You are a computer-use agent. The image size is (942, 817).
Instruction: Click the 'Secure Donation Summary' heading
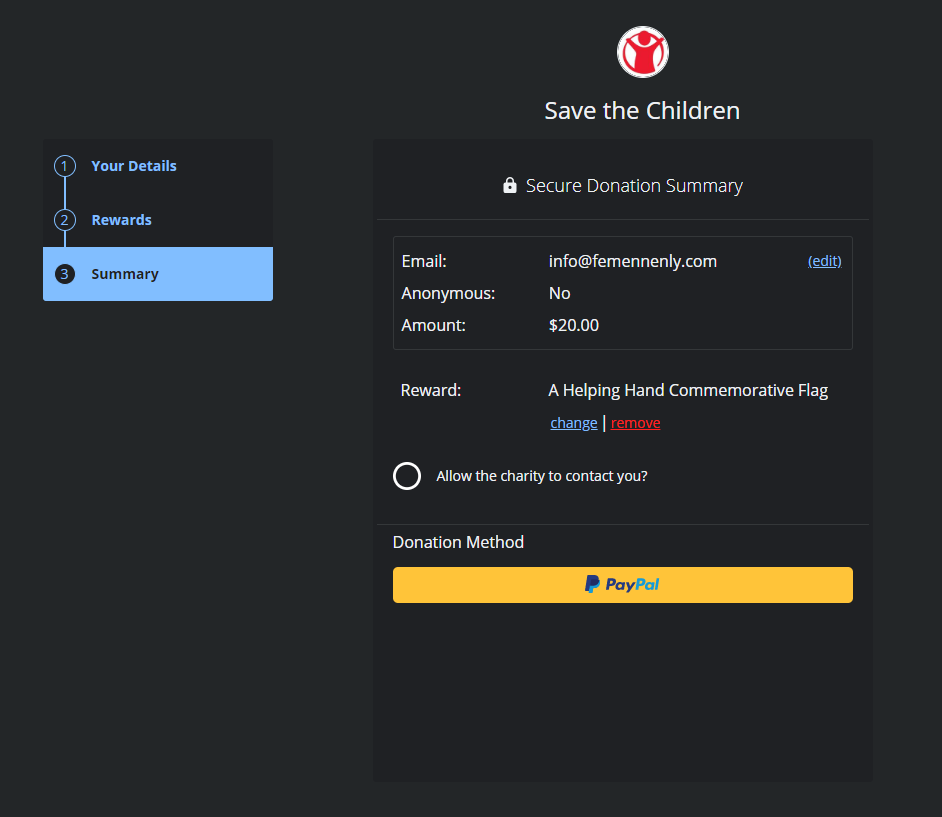634,186
